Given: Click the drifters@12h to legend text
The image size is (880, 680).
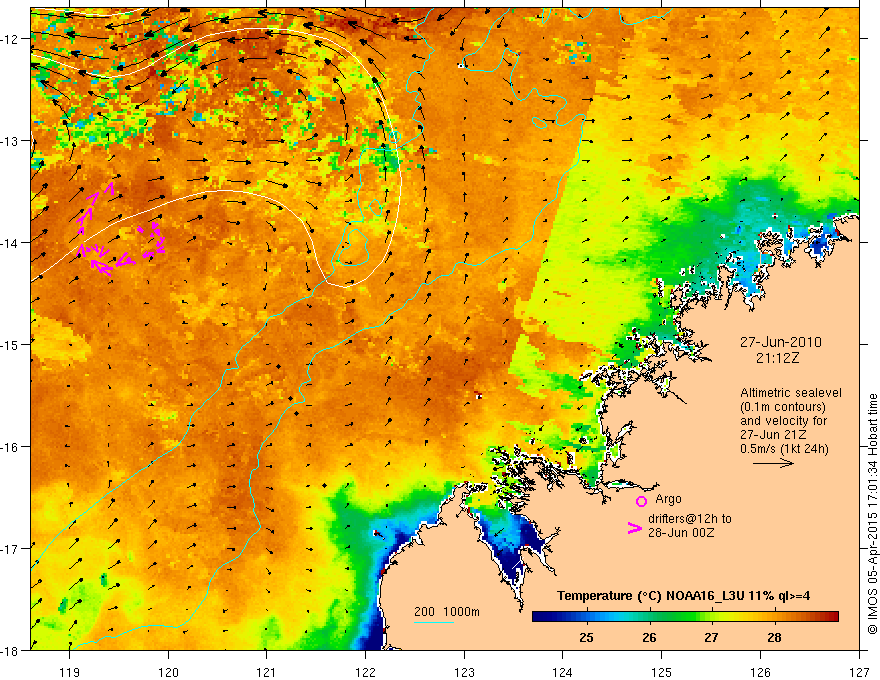Looking at the screenshot, I should (690, 519).
